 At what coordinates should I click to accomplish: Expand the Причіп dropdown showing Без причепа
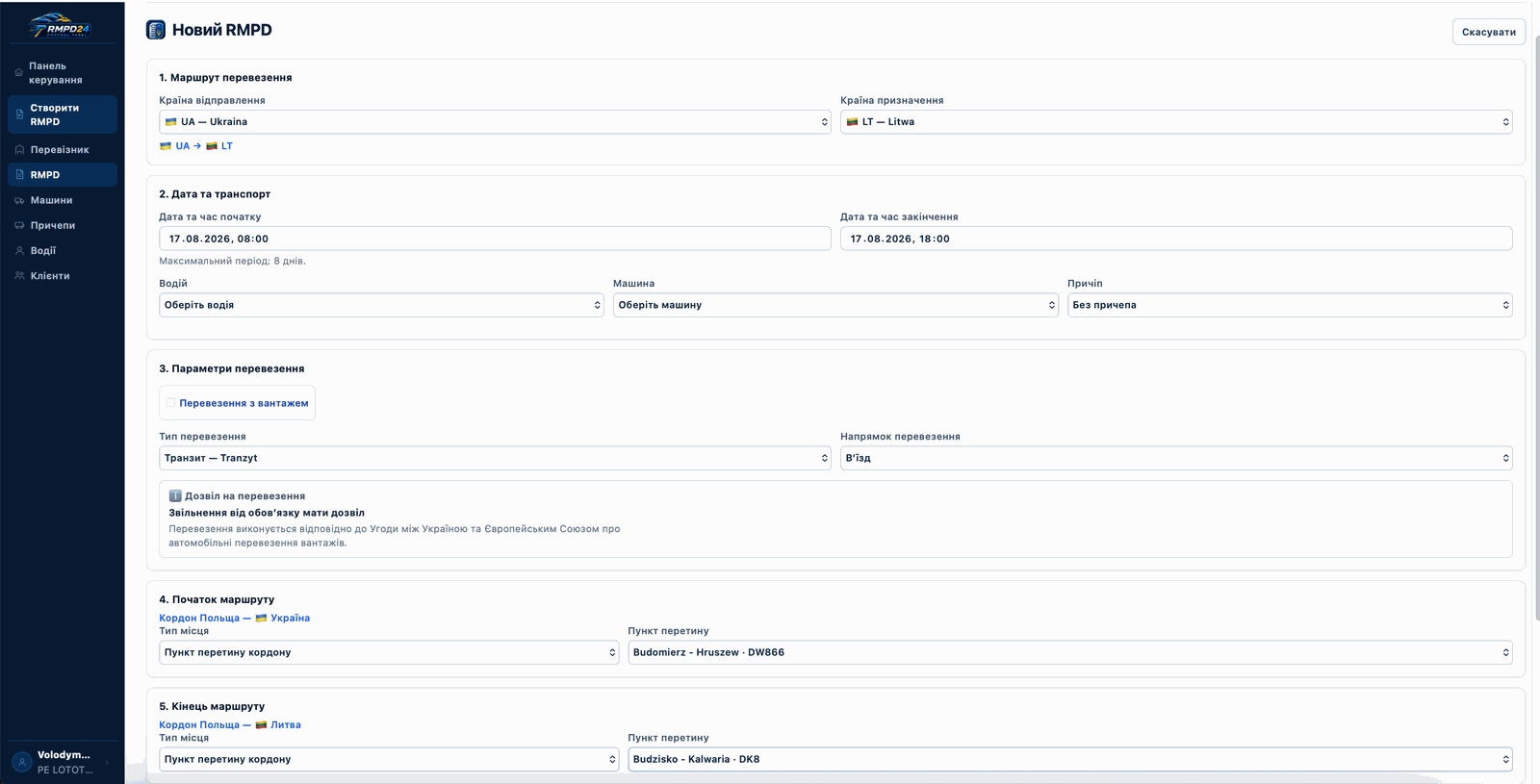[1290, 305]
